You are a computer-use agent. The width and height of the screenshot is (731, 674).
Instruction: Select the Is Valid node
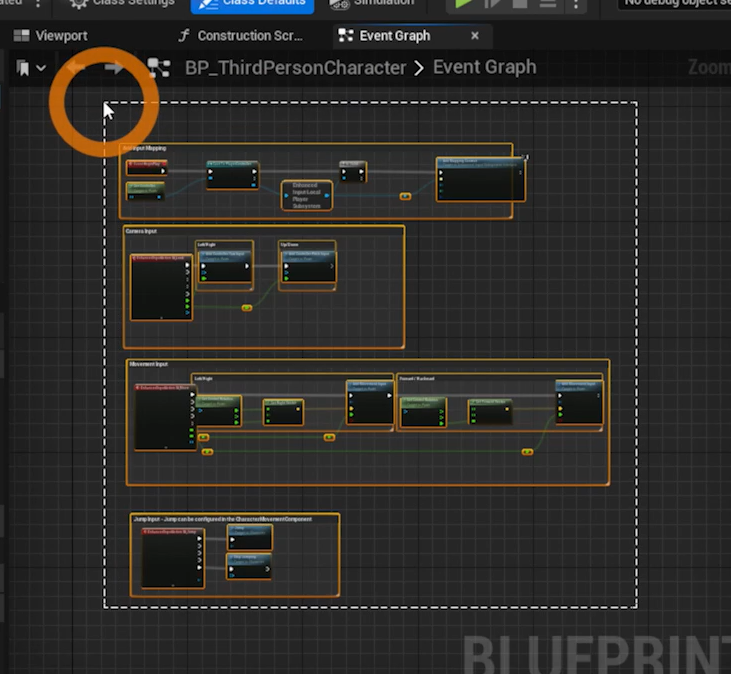353,172
